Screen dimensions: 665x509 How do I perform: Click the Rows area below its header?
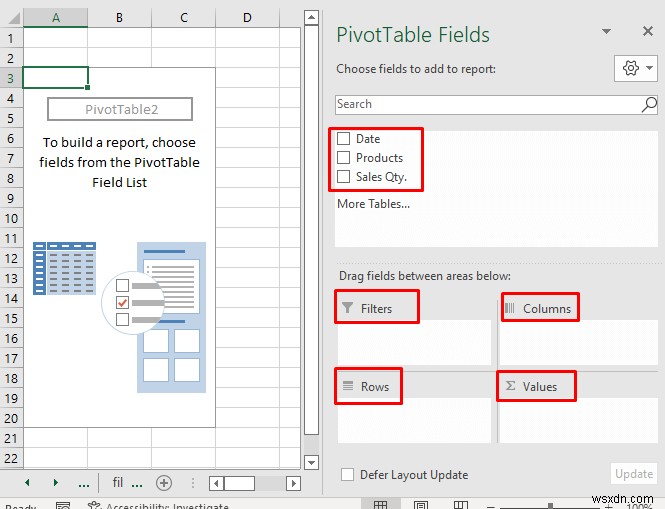(414, 421)
